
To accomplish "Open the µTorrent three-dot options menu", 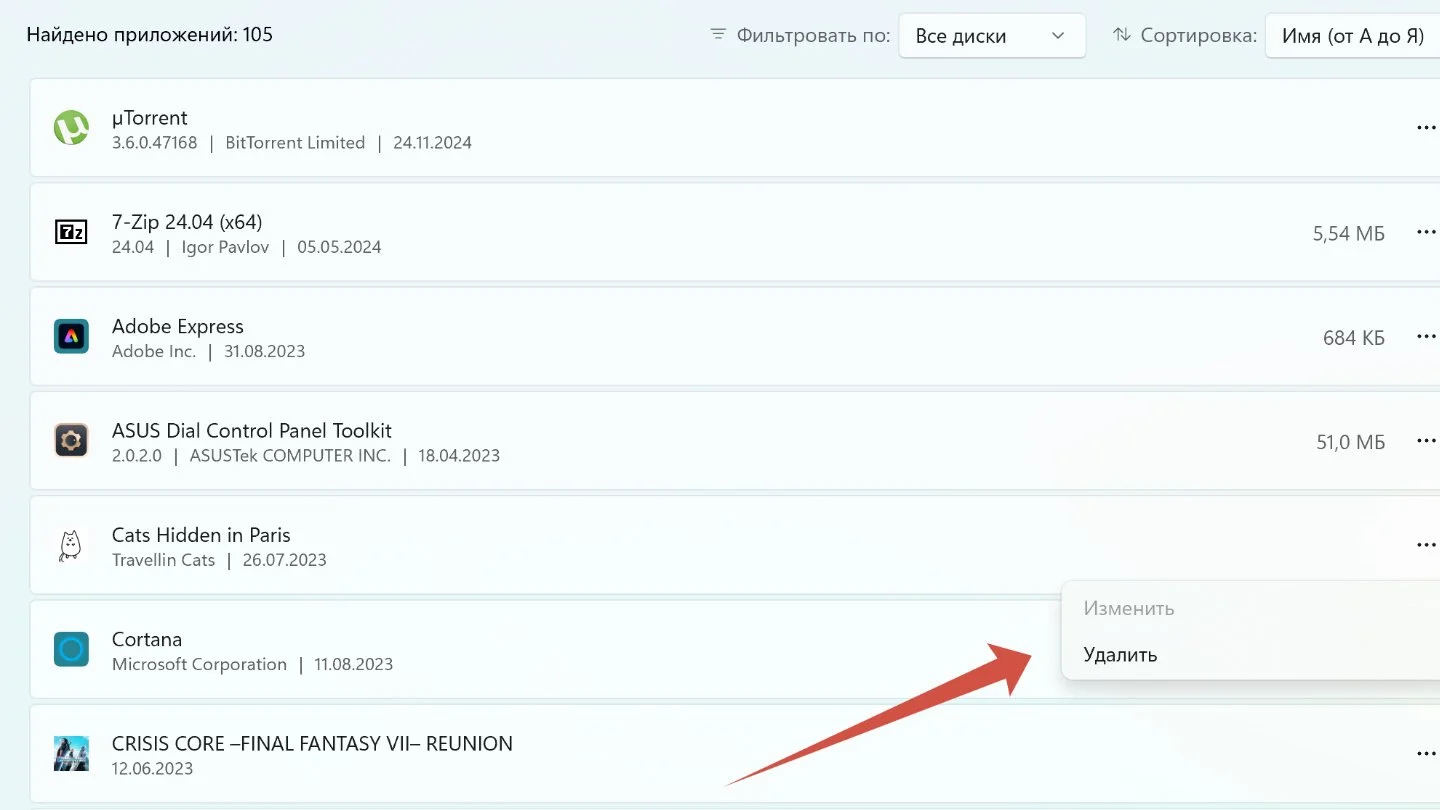I will pos(1426,128).
